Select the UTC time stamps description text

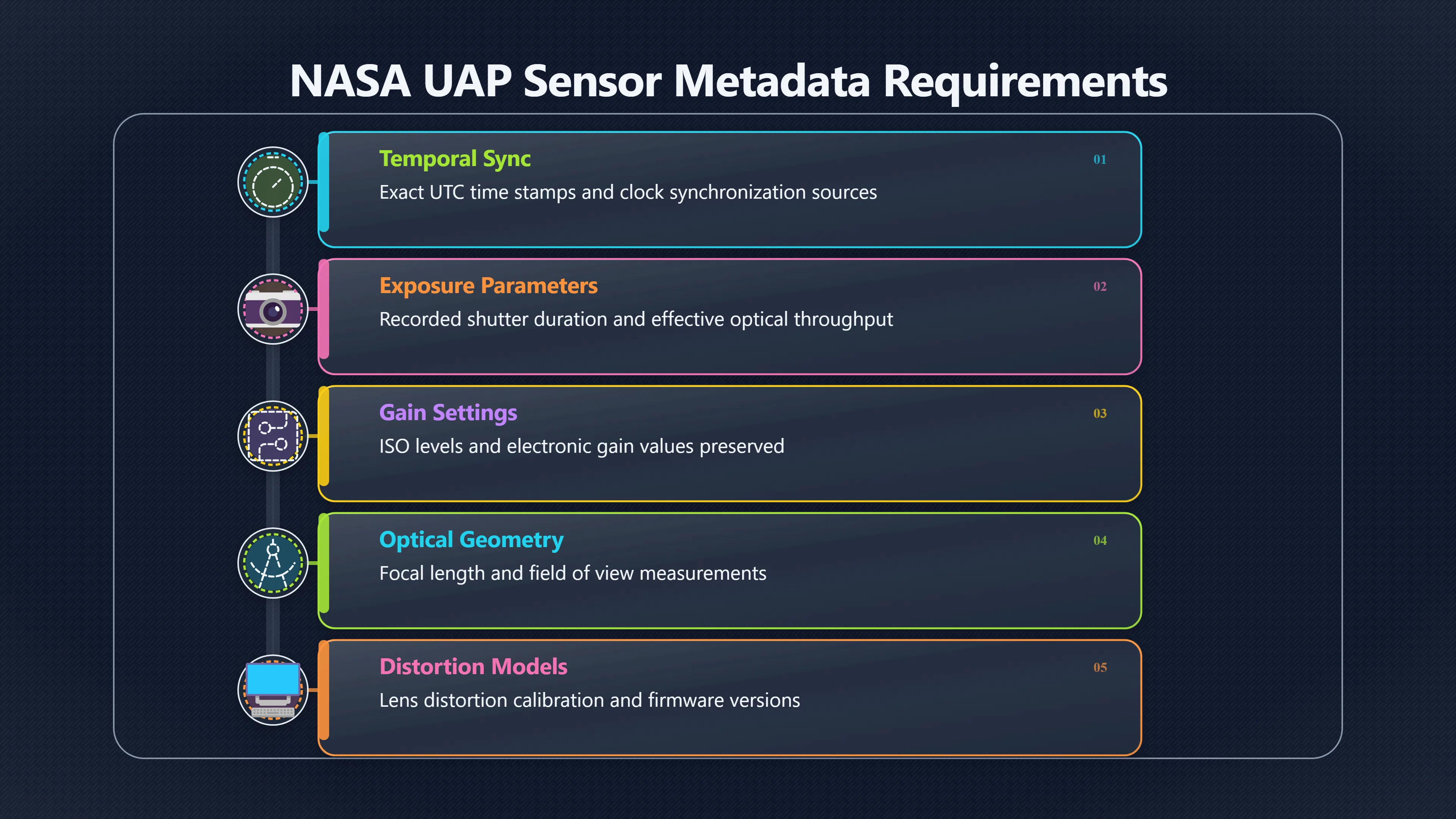pos(628,193)
